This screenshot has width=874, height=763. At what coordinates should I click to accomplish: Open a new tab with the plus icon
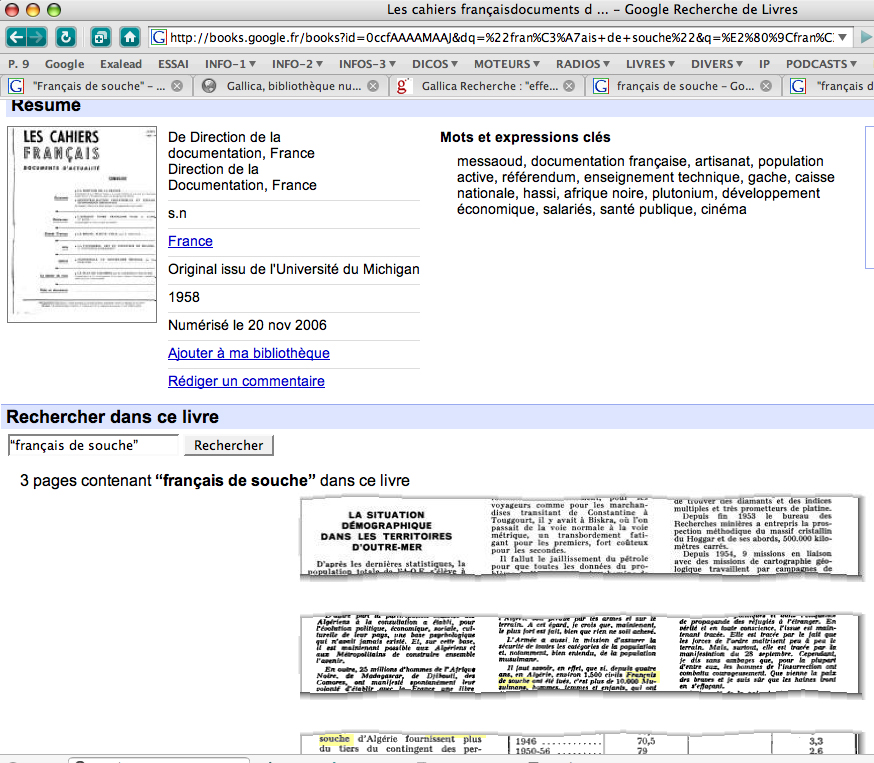click(x=100, y=37)
